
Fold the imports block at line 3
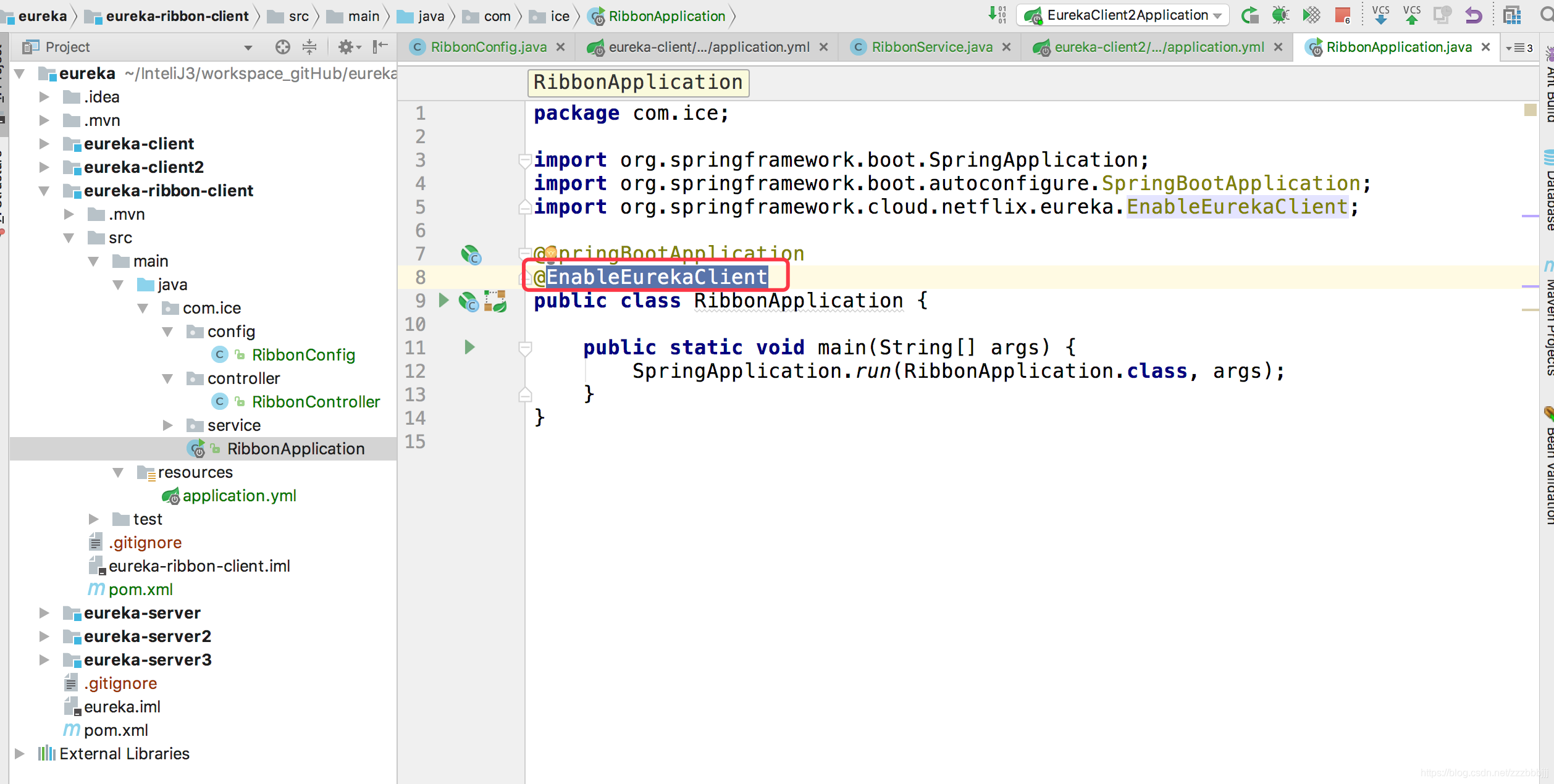coord(525,161)
